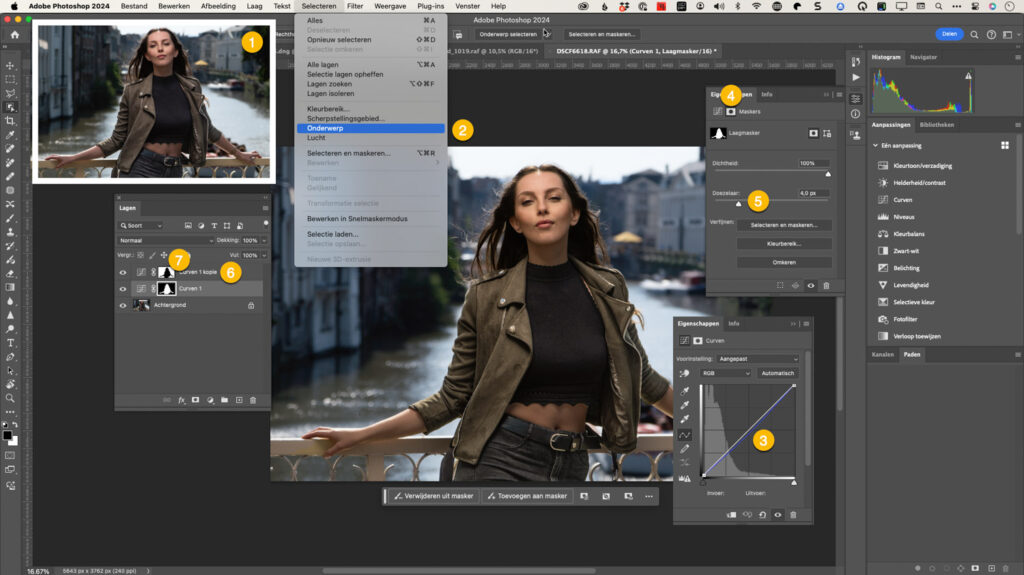Select the Clone Stamp tool
The width and height of the screenshot is (1024, 575).
pos(10,232)
